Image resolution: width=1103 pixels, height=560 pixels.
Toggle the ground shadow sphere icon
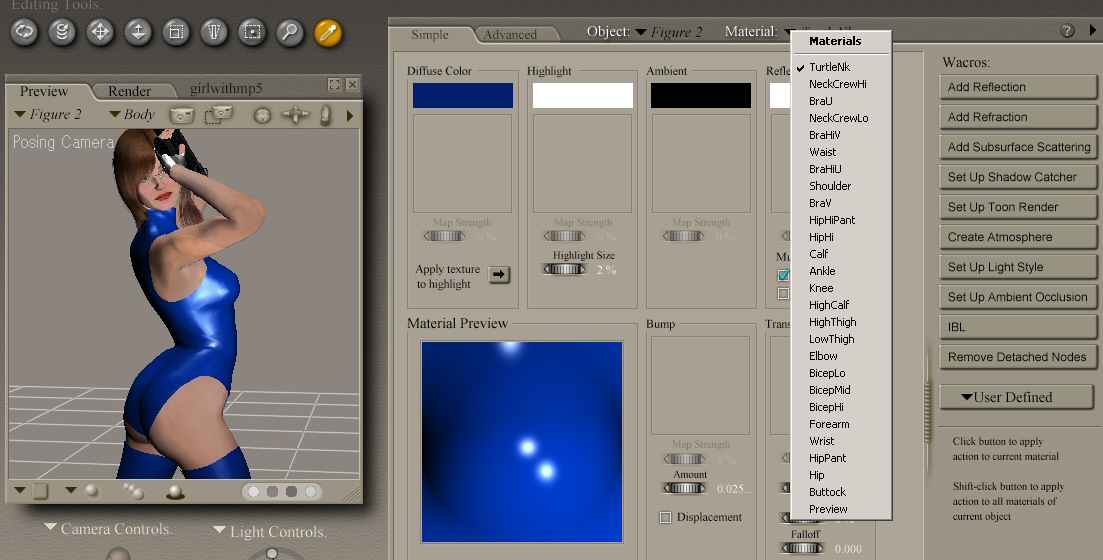pos(175,491)
